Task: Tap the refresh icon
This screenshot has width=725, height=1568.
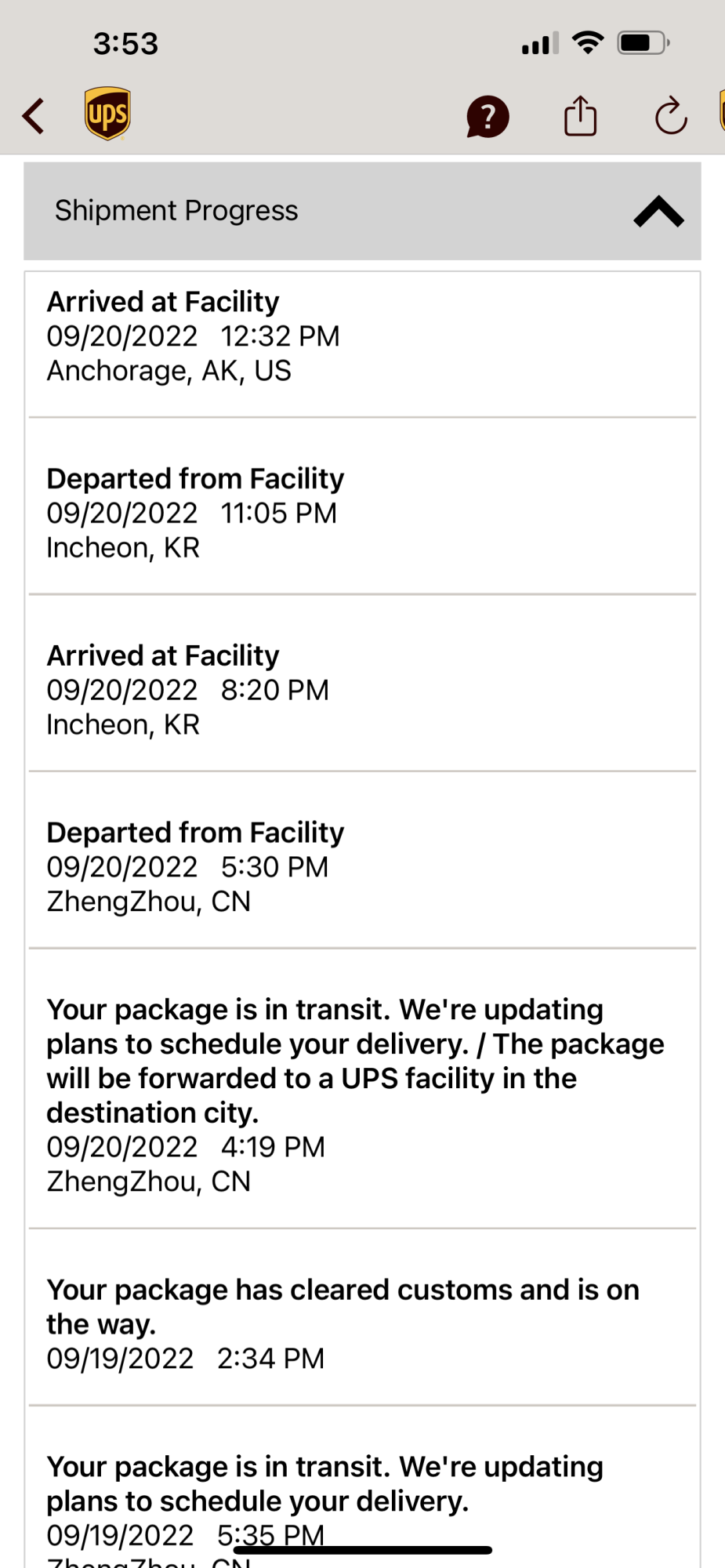Action: click(671, 116)
